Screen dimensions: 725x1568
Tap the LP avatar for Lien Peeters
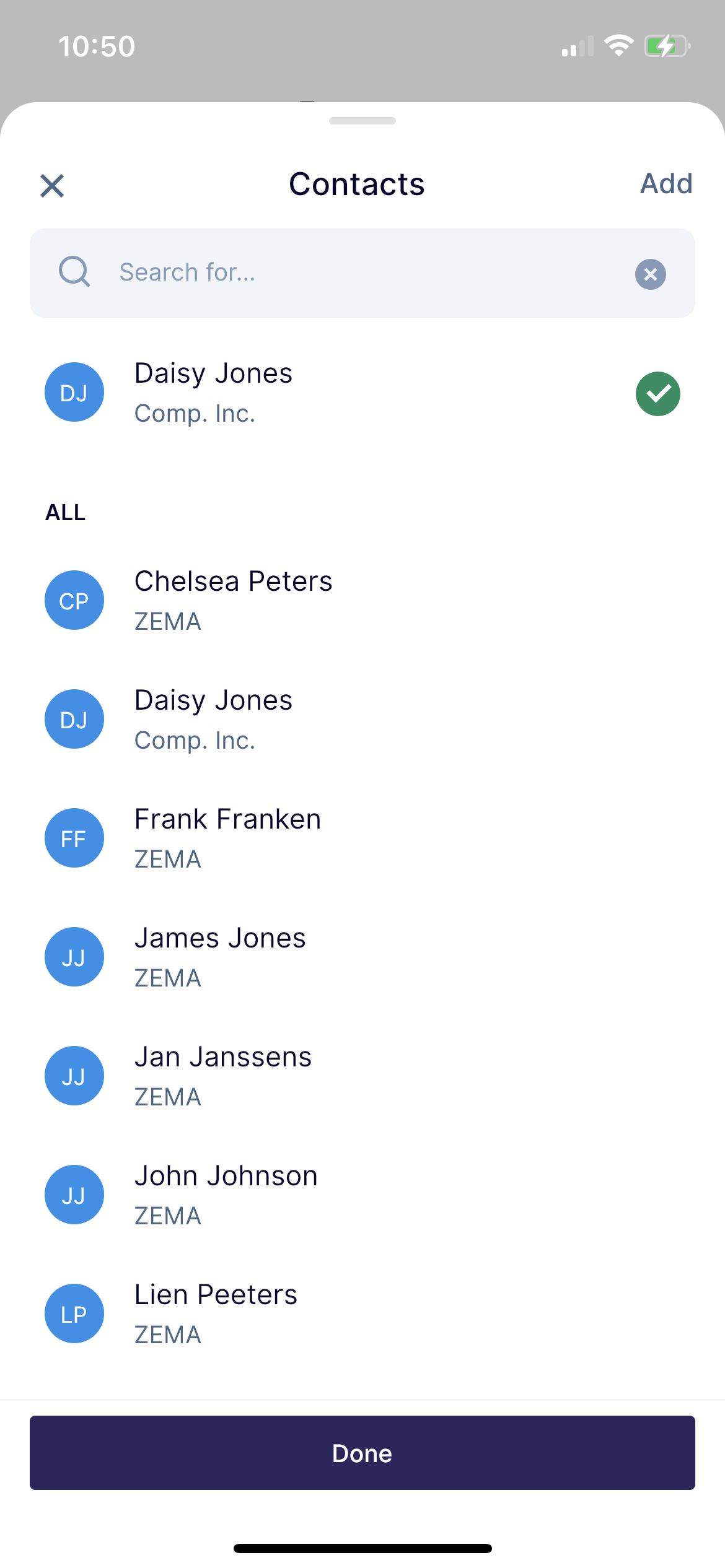pyautogui.click(x=74, y=1313)
